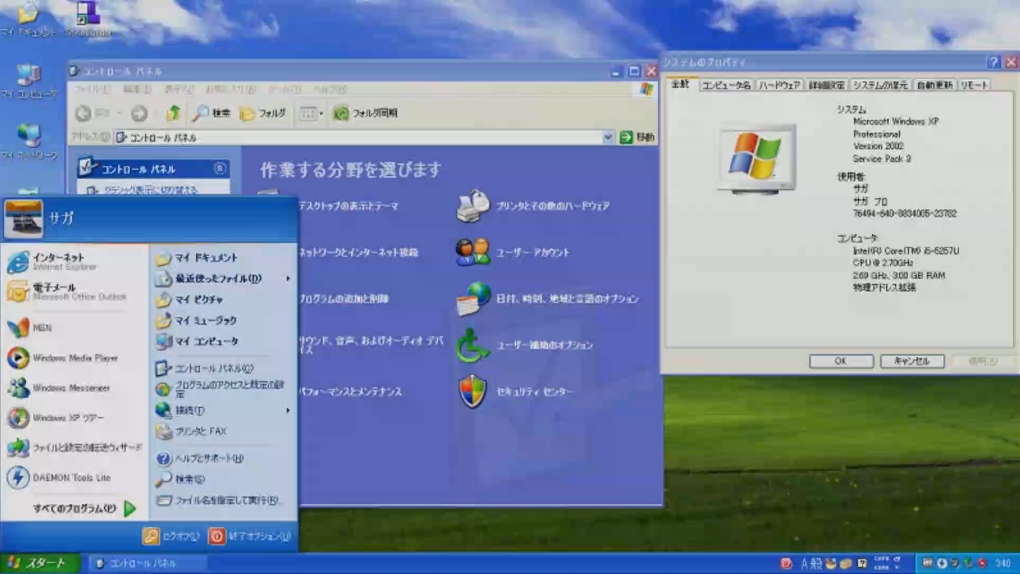
Task: Click Turn Off Computer button
Action: coord(250,536)
